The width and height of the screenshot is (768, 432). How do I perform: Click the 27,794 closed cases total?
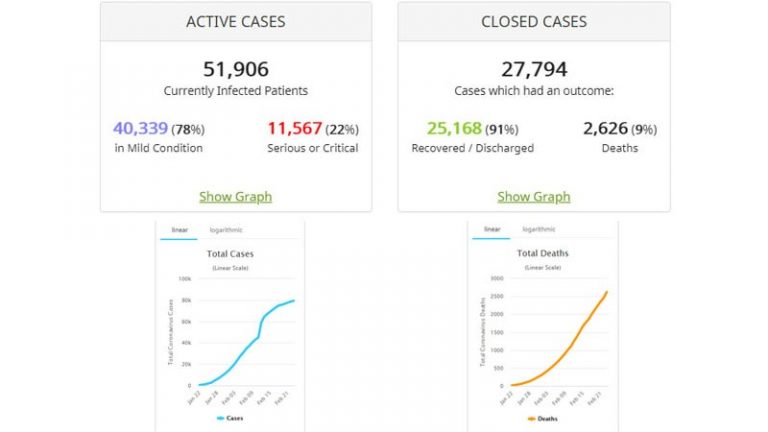[533, 70]
